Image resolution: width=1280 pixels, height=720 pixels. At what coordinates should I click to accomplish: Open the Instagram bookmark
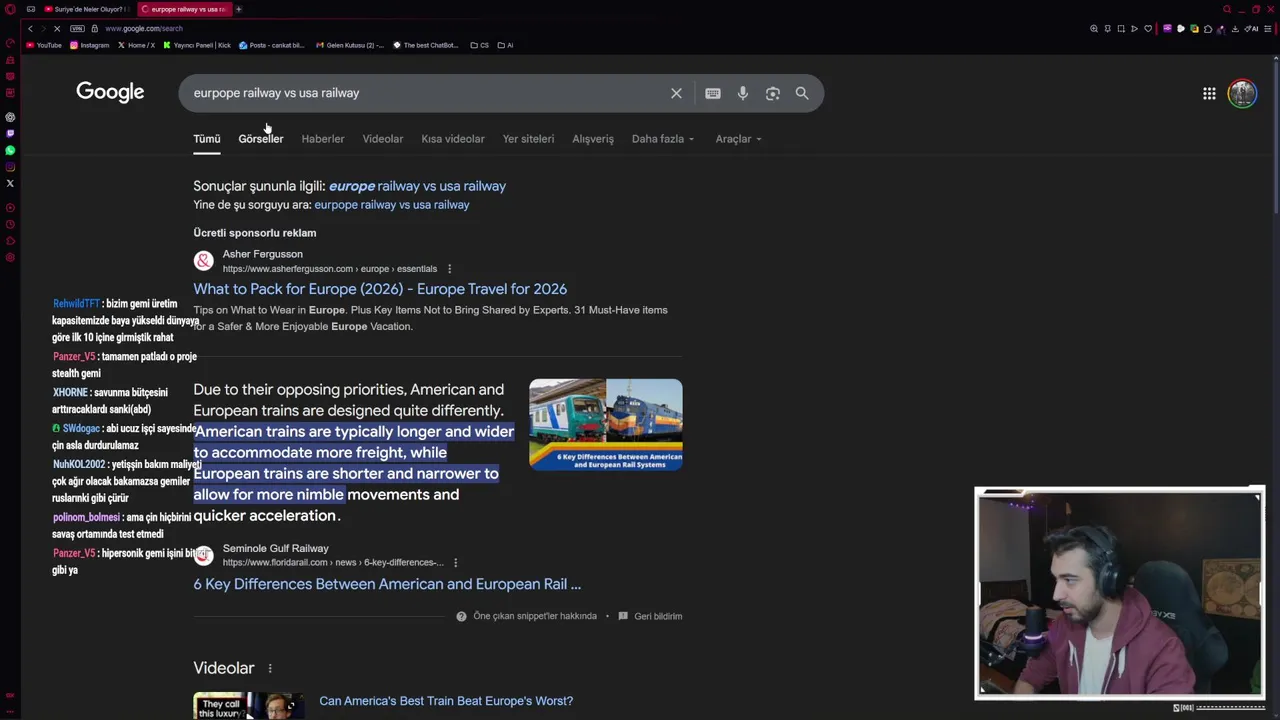point(90,45)
